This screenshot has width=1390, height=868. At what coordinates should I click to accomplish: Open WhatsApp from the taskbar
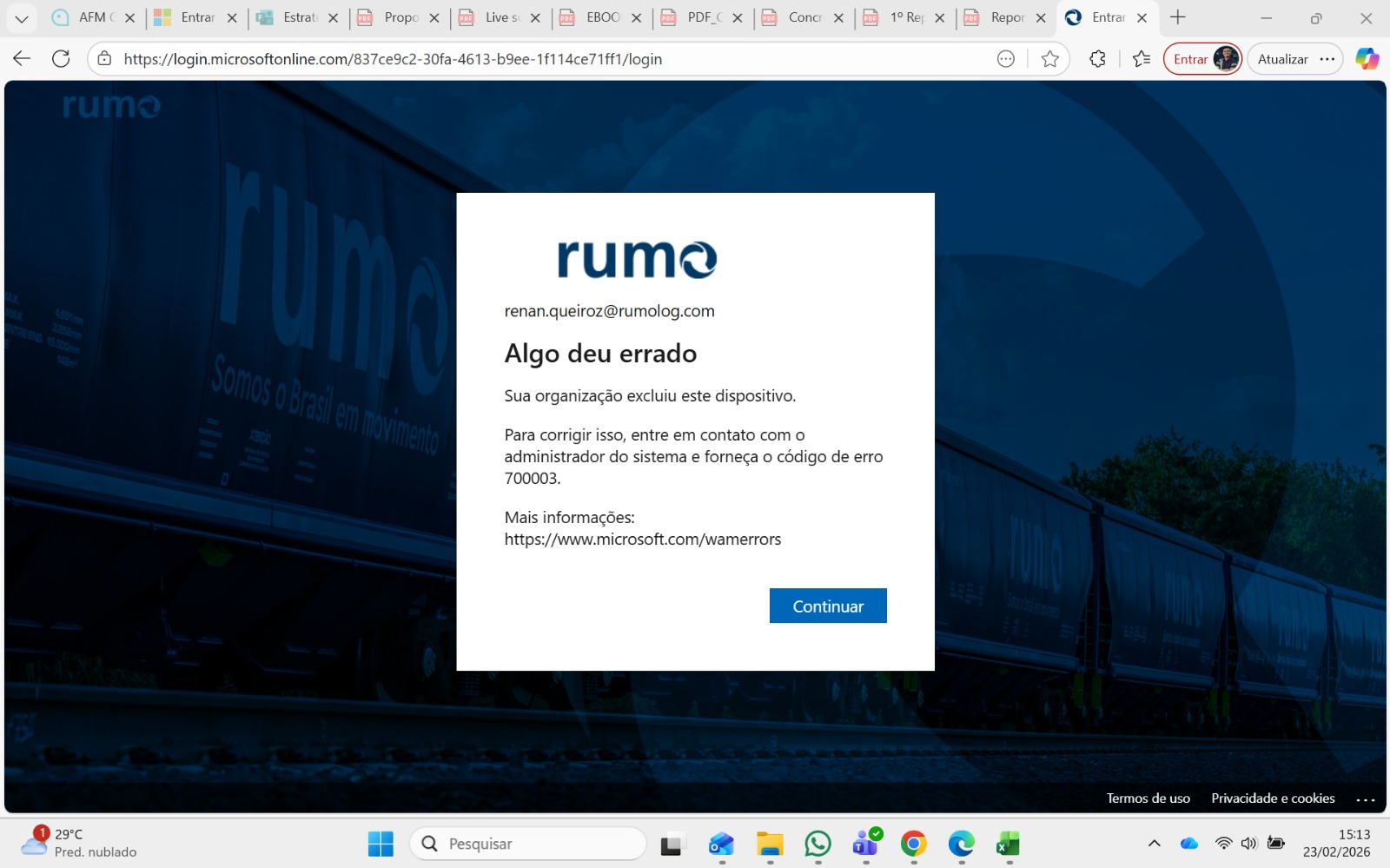coord(817,844)
